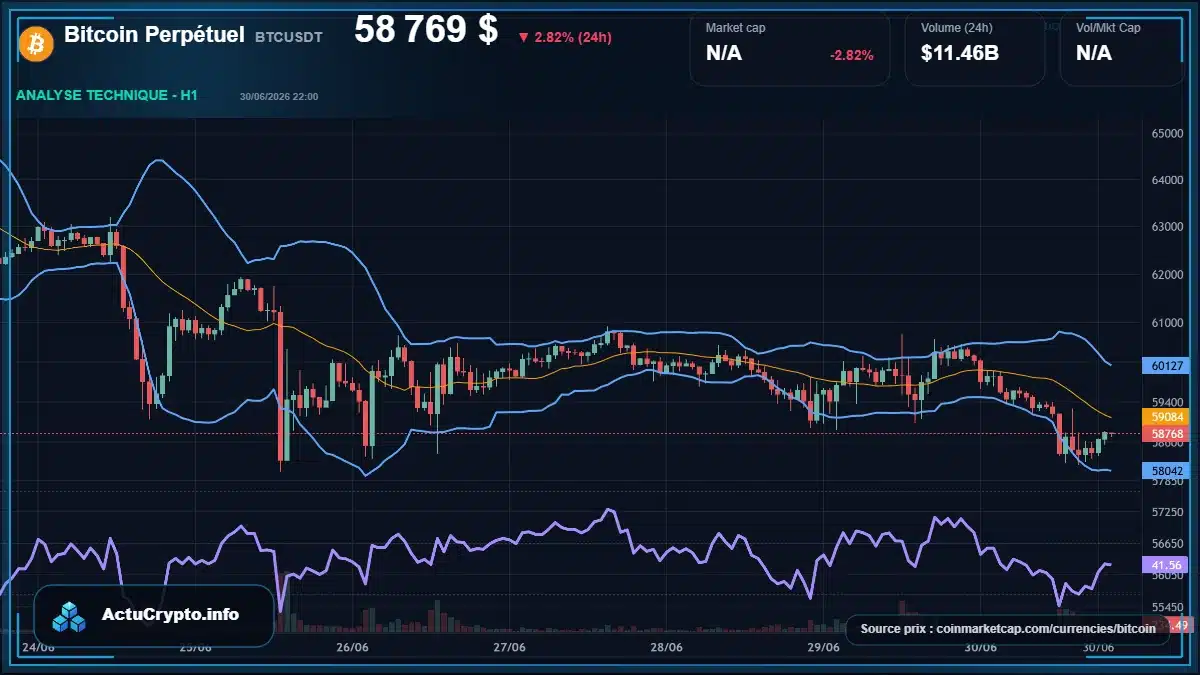Click the 29/06 date axis label

tap(823, 647)
